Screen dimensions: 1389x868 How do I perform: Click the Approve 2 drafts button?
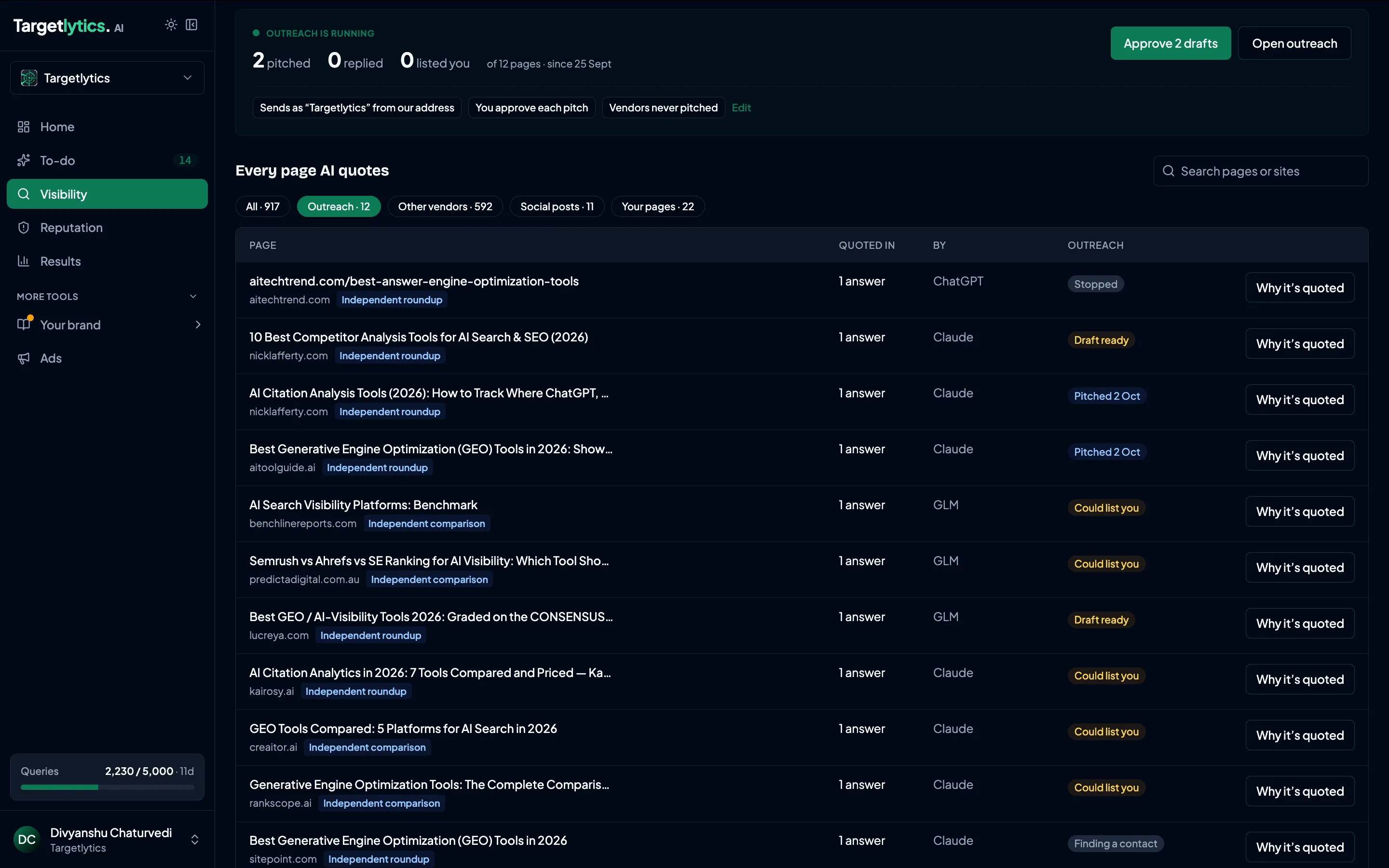pyautogui.click(x=1171, y=43)
